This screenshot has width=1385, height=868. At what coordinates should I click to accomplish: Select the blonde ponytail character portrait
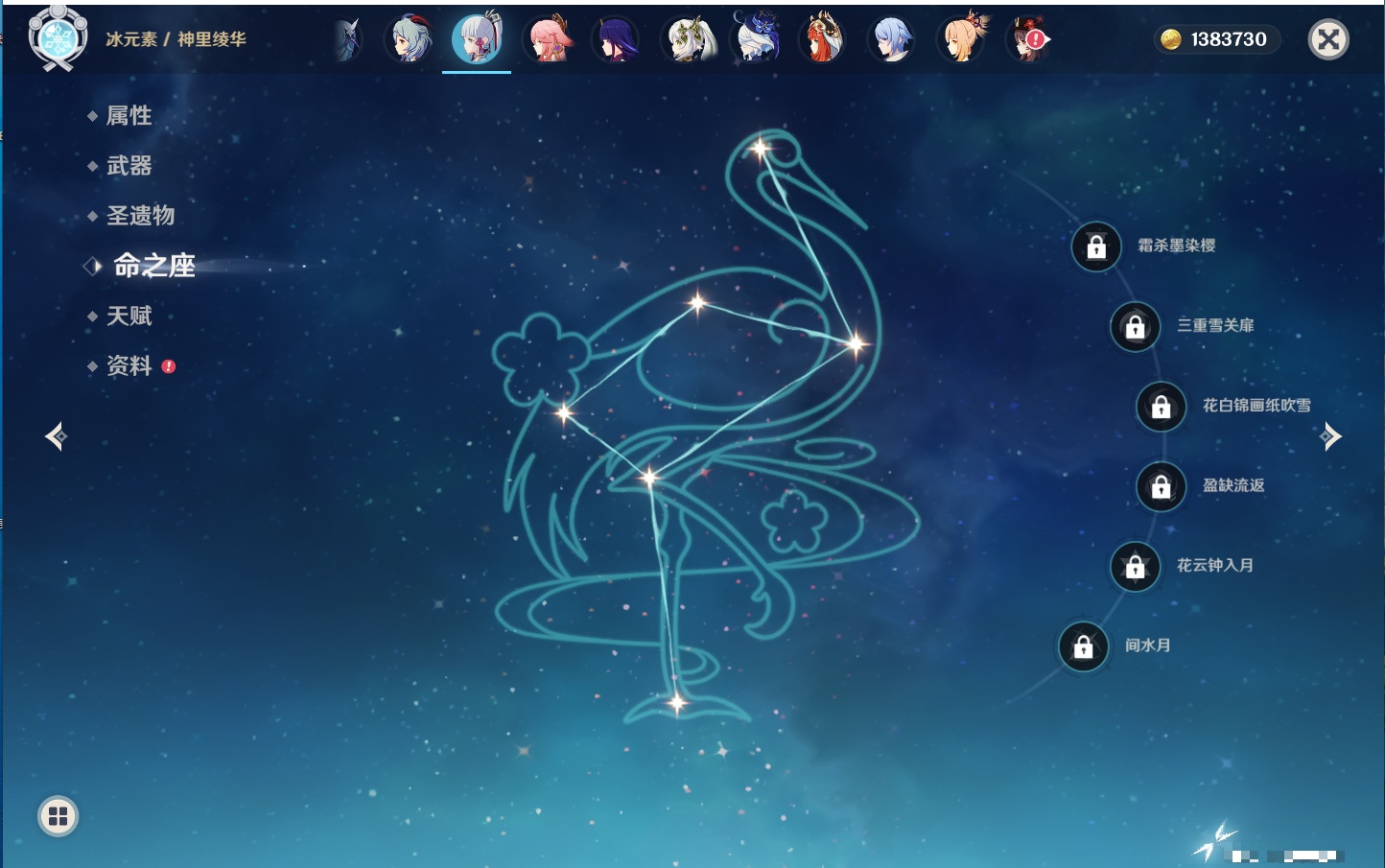pos(960,40)
